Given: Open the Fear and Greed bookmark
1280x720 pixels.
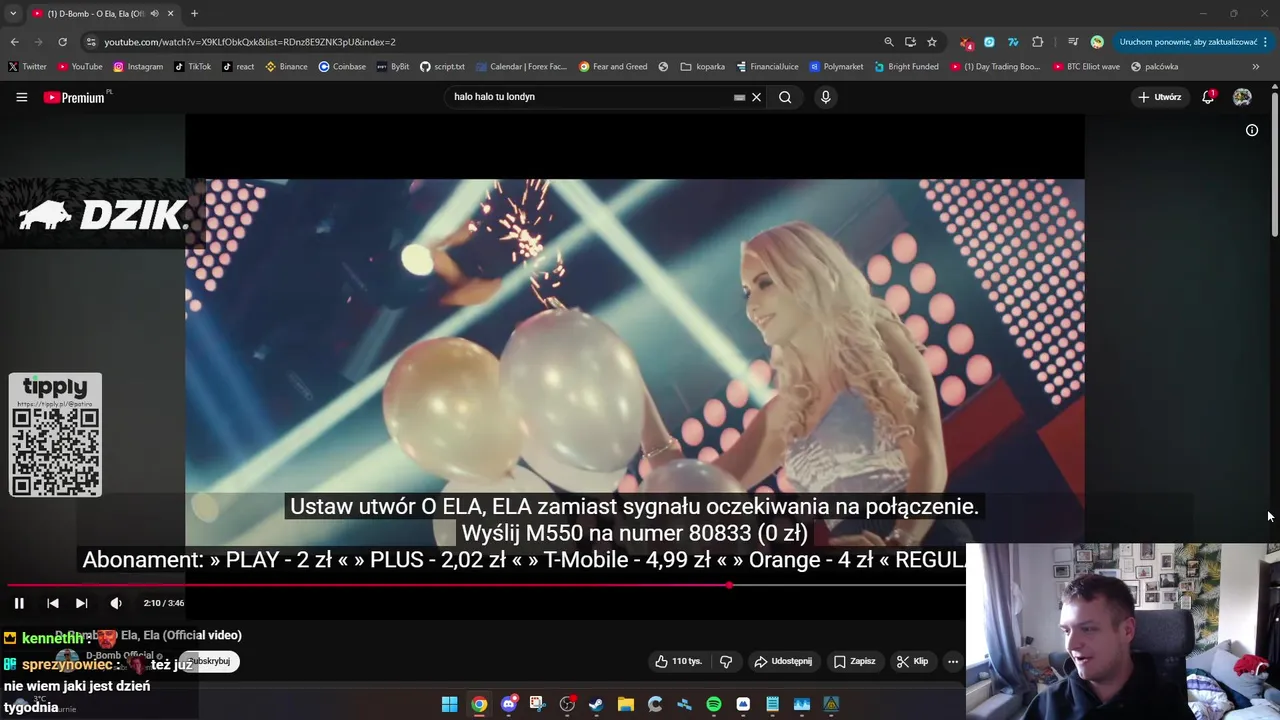Looking at the screenshot, I should (613, 67).
